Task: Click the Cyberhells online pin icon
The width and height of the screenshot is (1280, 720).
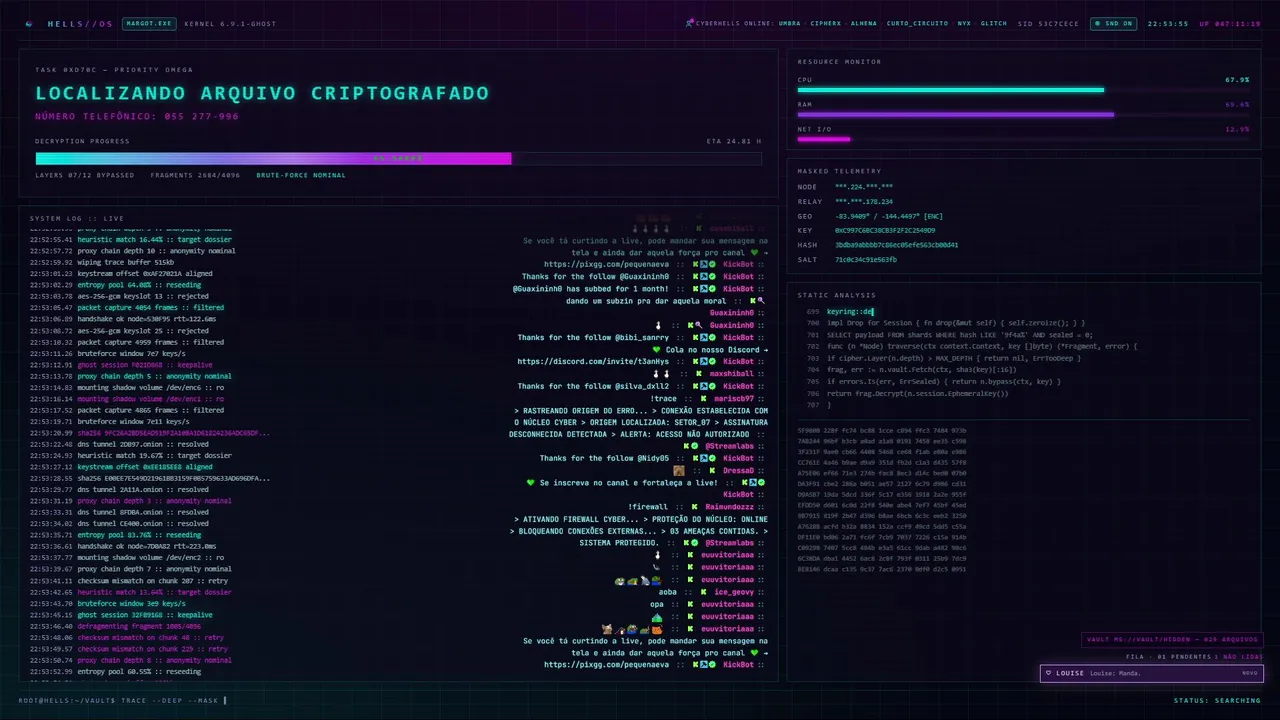Action: (x=690, y=23)
